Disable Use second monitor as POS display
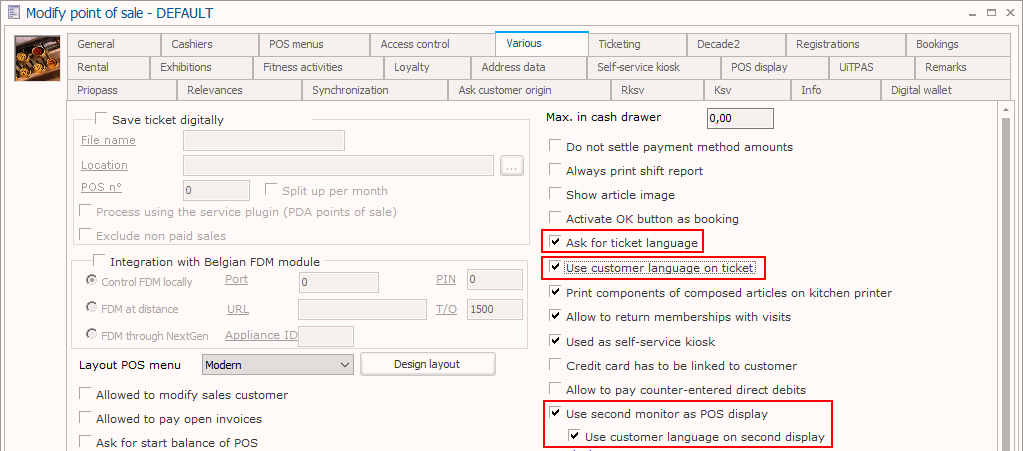The height and width of the screenshot is (451, 1023). [x=555, y=414]
